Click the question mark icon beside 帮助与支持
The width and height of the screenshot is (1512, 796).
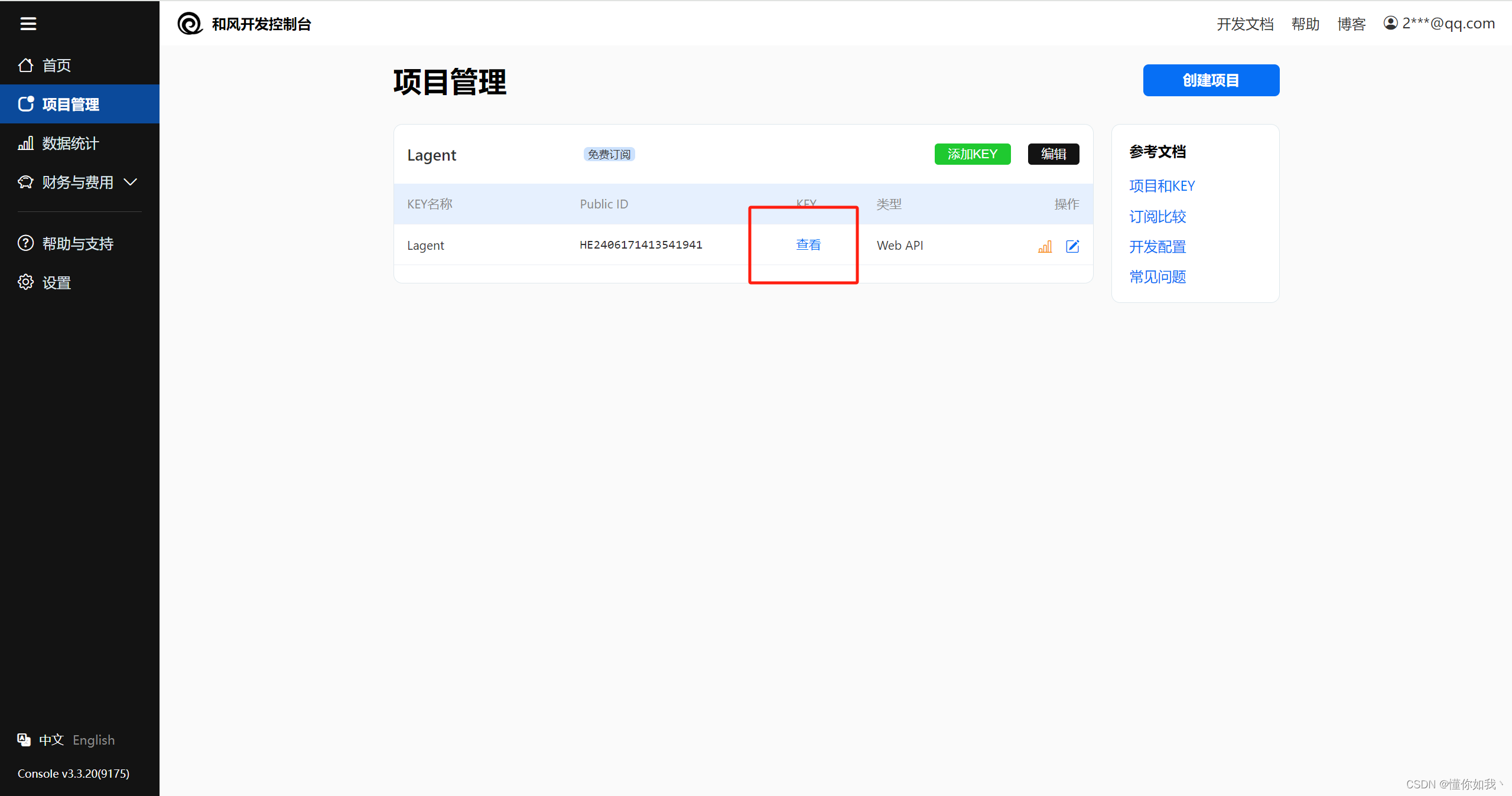pyautogui.click(x=25, y=243)
